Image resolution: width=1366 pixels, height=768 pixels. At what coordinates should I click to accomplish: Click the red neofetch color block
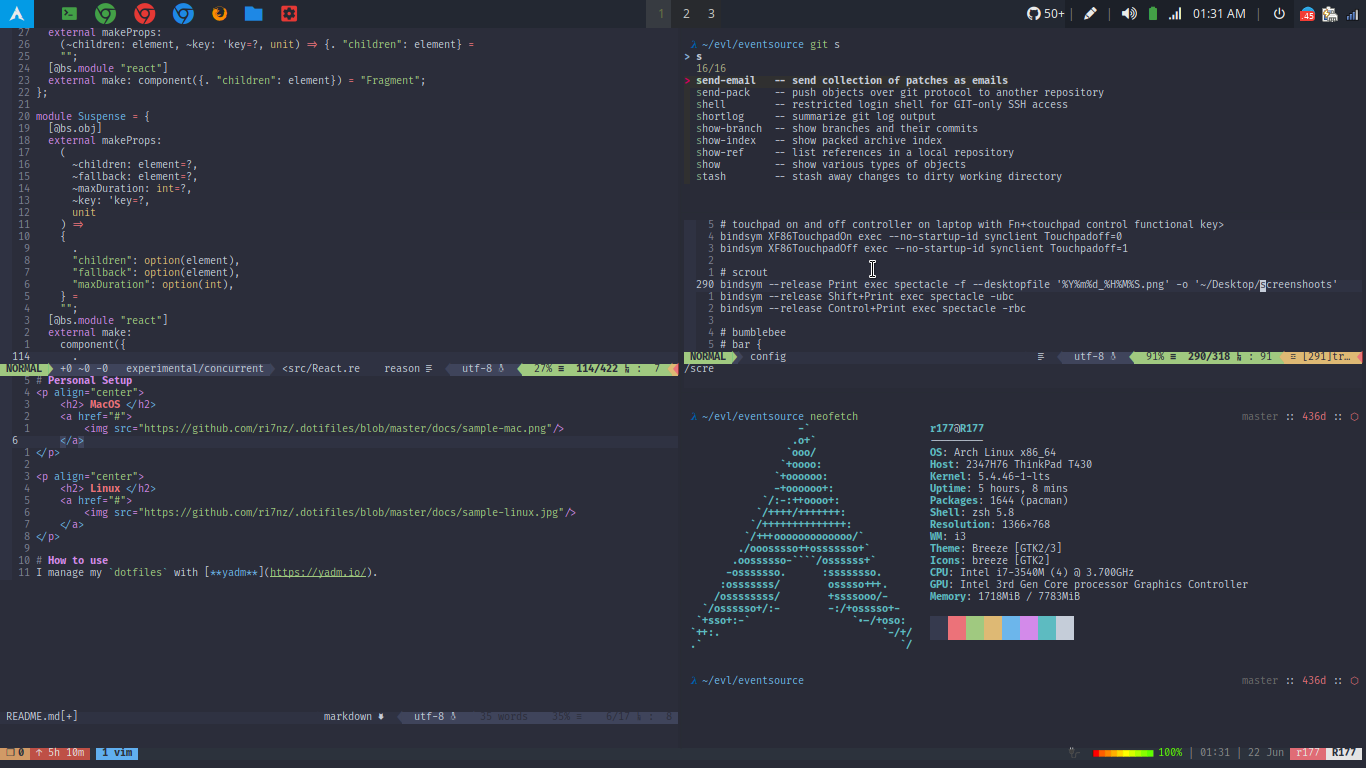click(x=957, y=628)
